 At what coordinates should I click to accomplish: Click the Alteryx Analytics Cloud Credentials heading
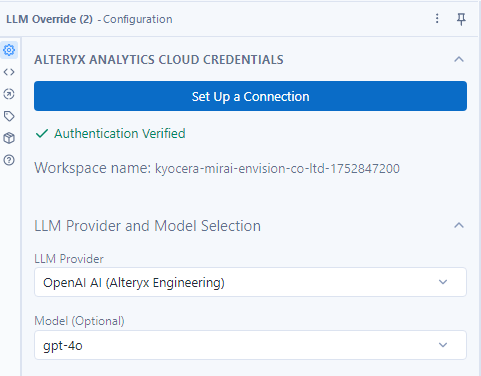click(x=159, y=60)
